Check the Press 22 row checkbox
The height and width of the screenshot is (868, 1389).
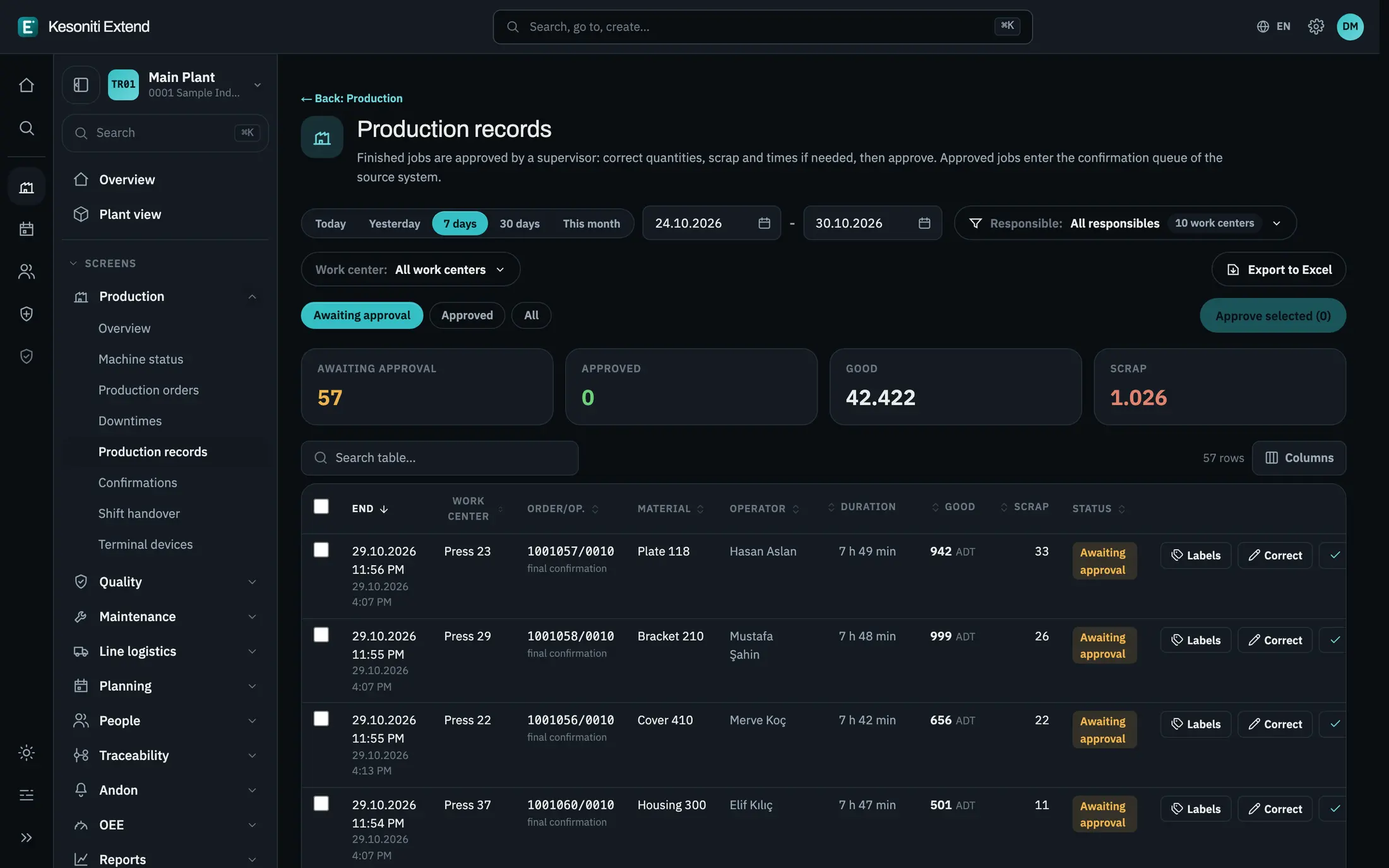click(x=321, y=719)
